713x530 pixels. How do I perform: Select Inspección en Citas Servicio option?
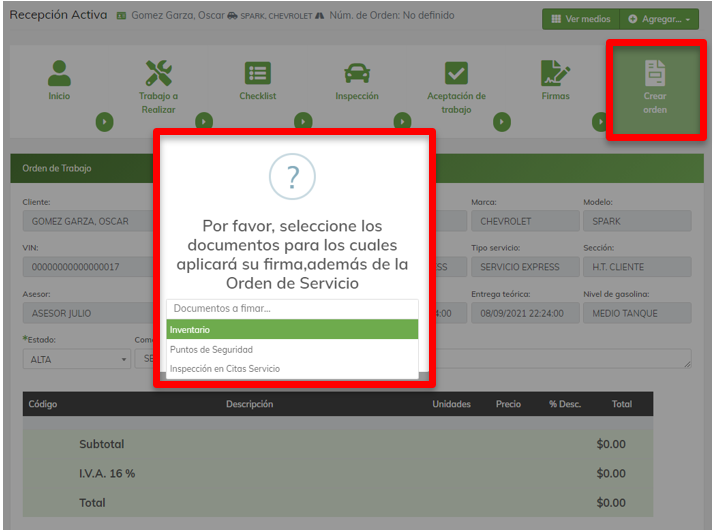tap(291, 369)
